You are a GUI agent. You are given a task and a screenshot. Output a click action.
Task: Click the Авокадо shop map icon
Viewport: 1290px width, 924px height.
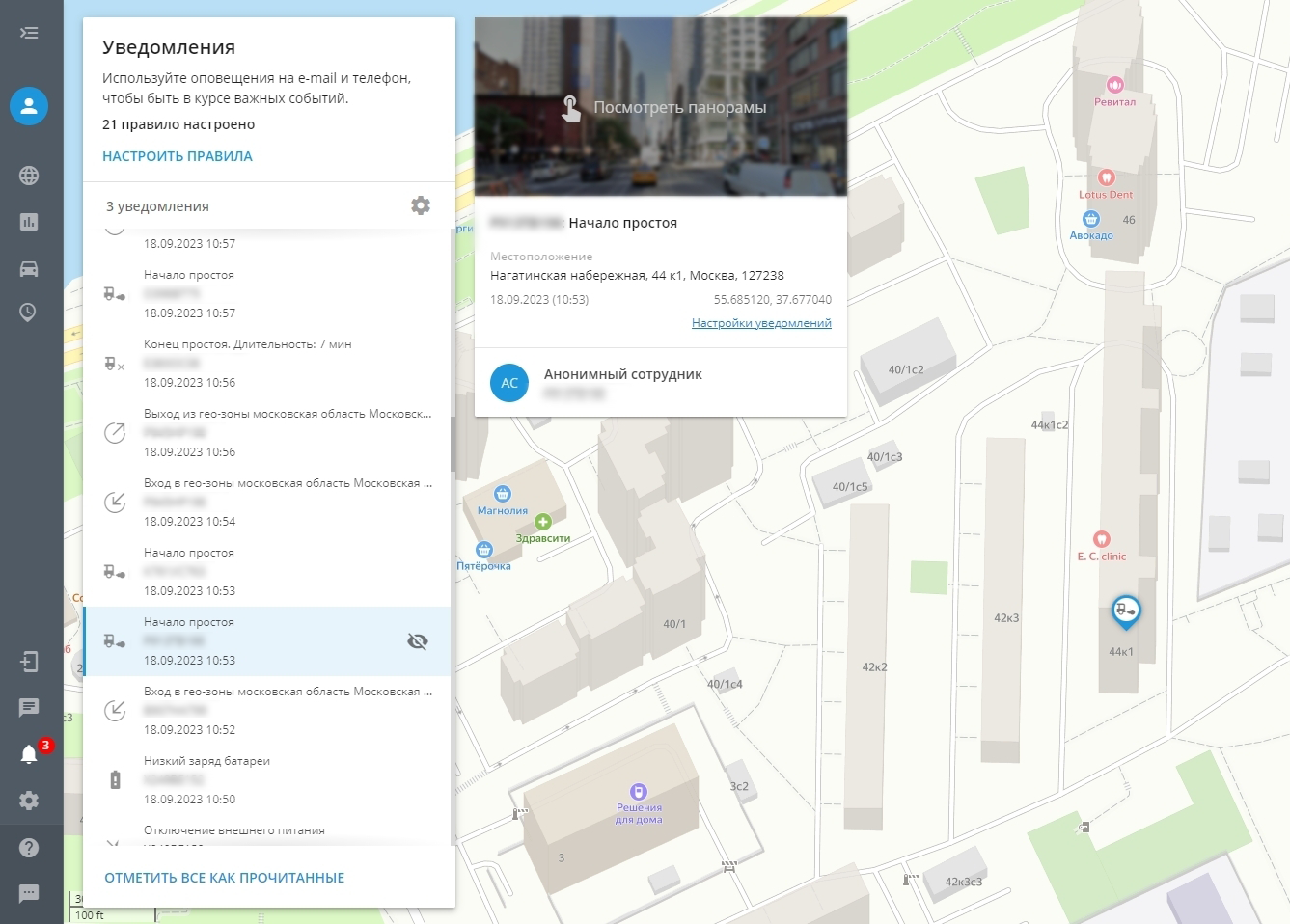[x=1091, y=219]
